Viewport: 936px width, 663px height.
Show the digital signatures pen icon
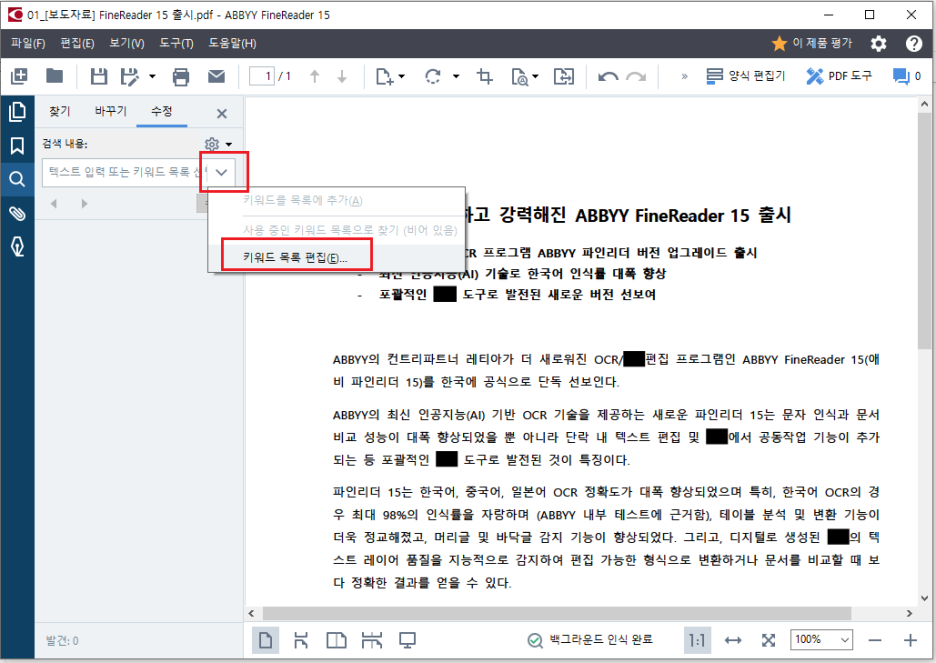pos(17,246)
